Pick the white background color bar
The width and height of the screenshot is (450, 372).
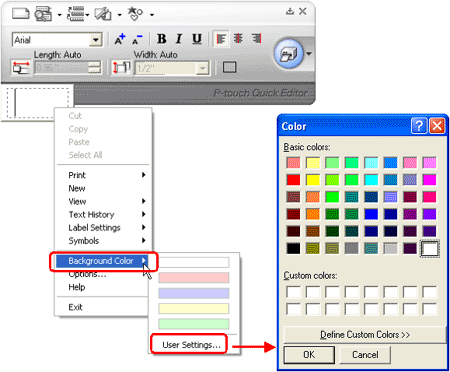click(x=194, y=262)
